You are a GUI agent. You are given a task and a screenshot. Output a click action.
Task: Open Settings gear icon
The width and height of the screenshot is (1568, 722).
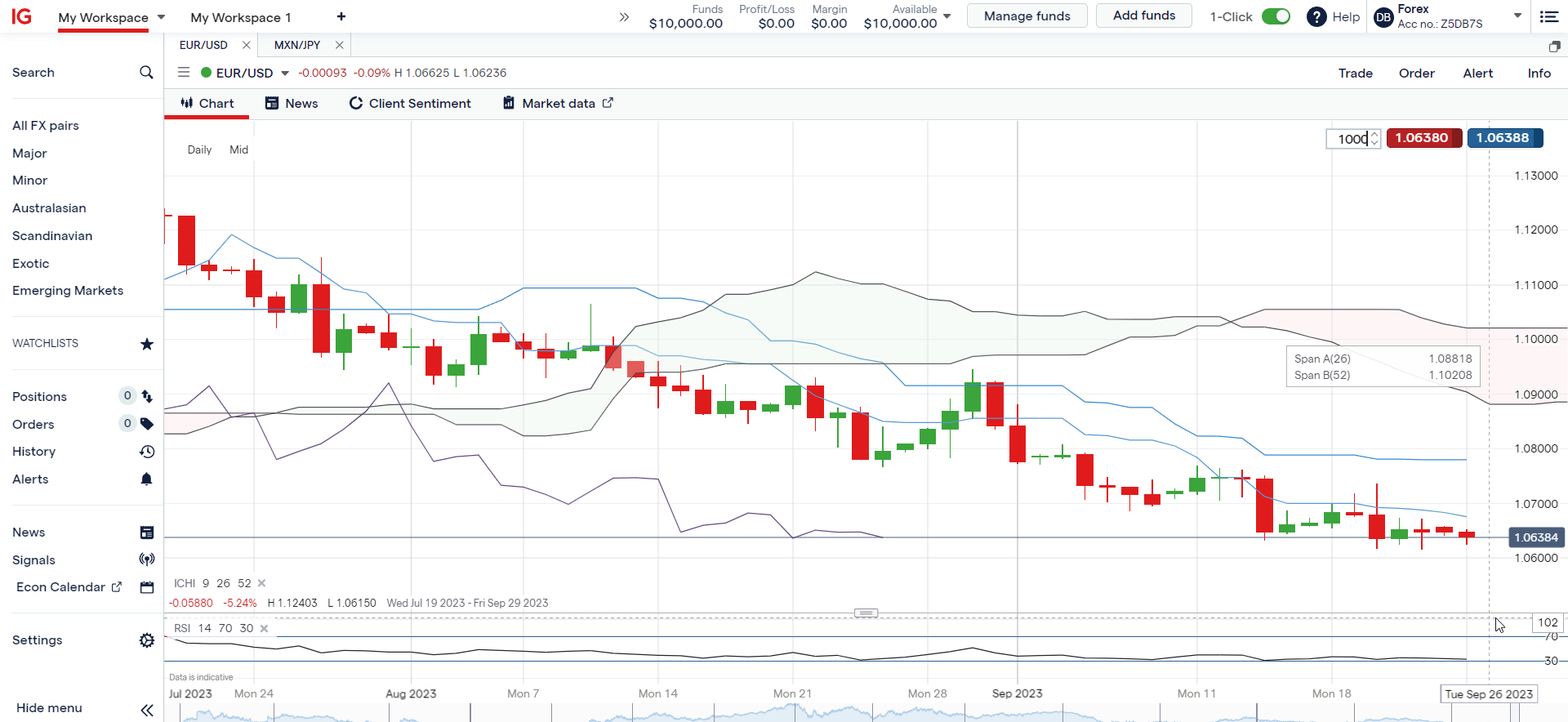pos(147,640)
